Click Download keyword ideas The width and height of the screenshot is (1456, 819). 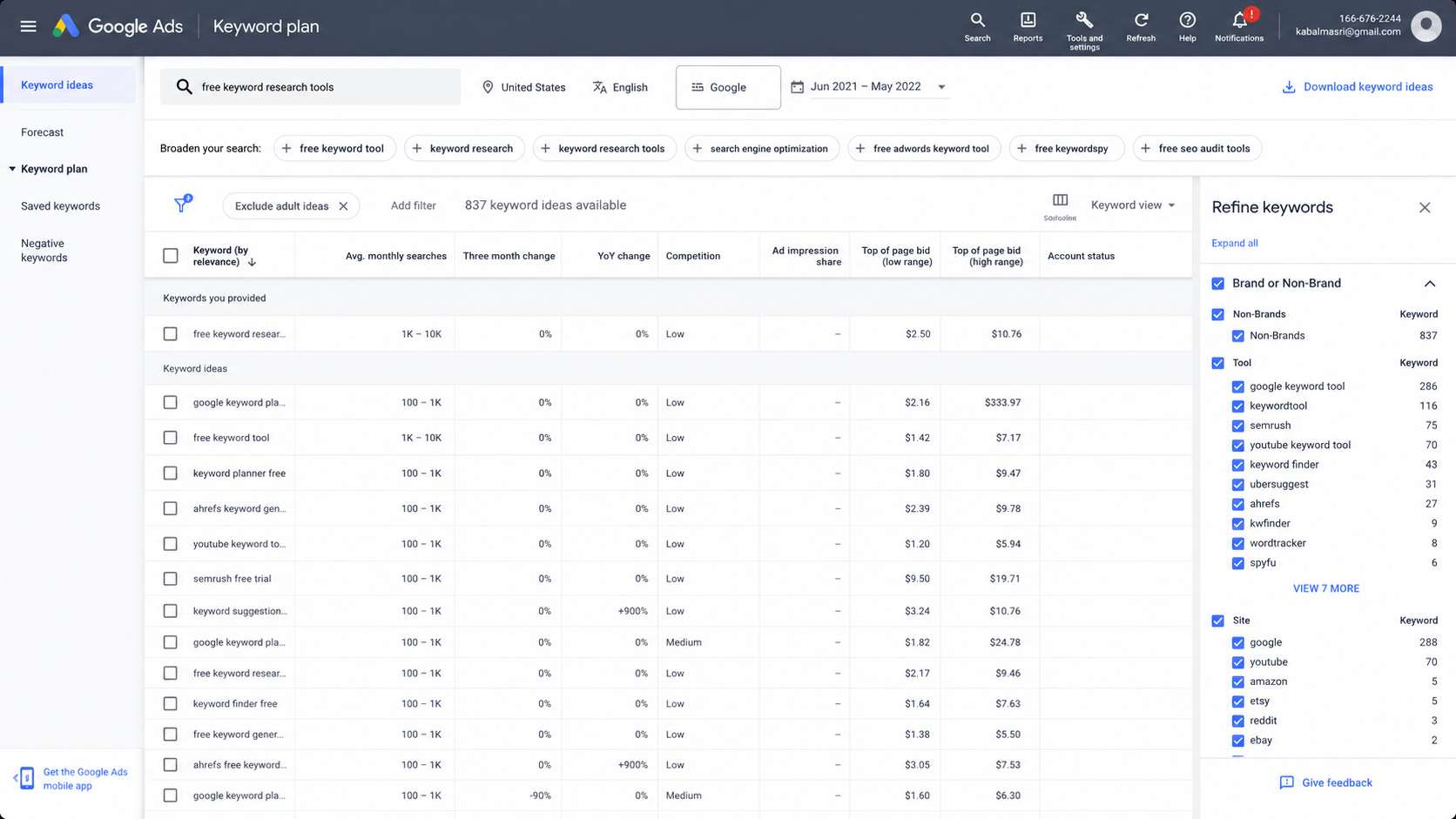1357,87
